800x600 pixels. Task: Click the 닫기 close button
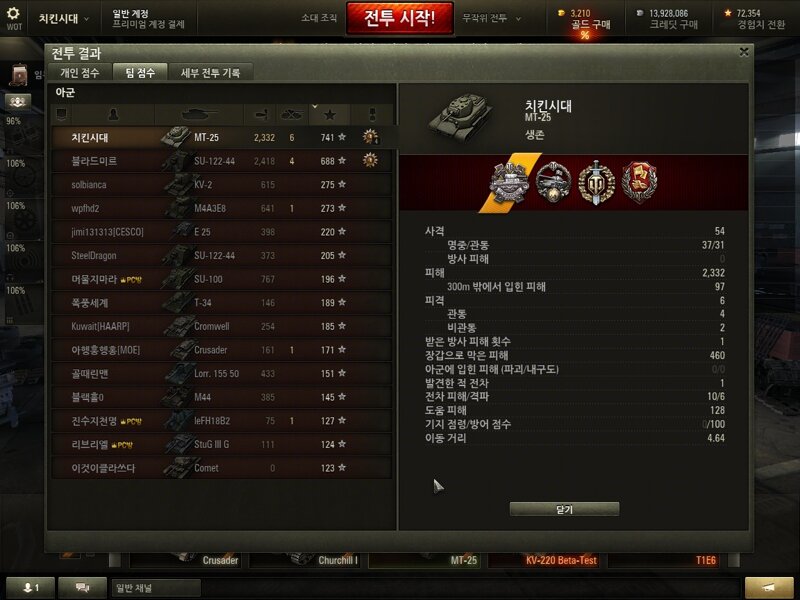point(564,509)
